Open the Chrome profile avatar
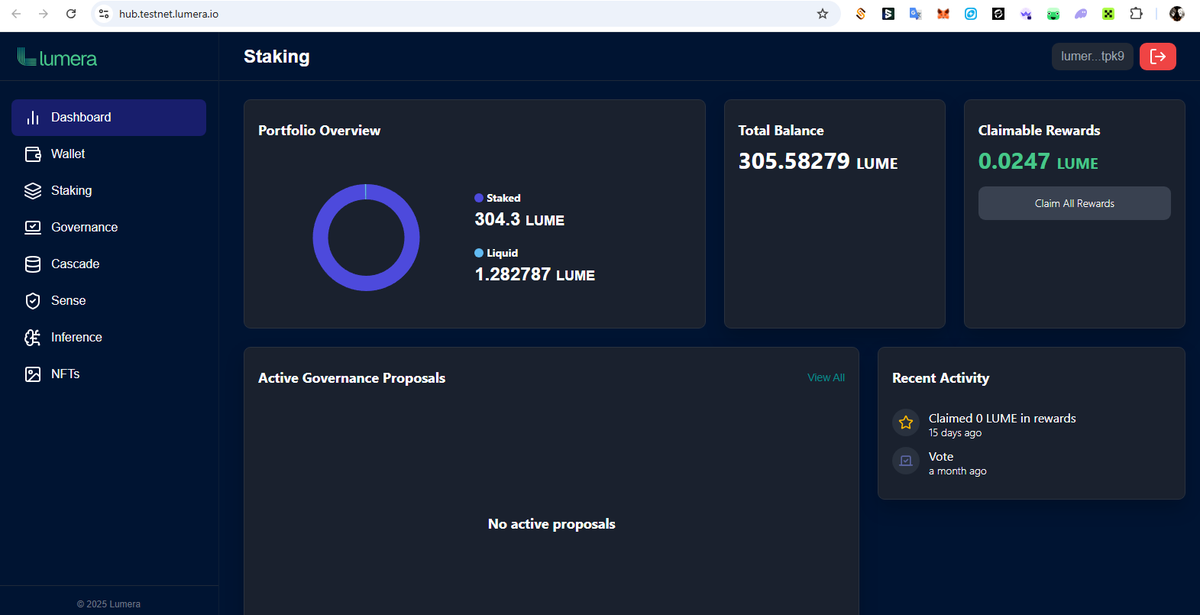This screenshot has height=615, width=1200. pos(1177,14)
